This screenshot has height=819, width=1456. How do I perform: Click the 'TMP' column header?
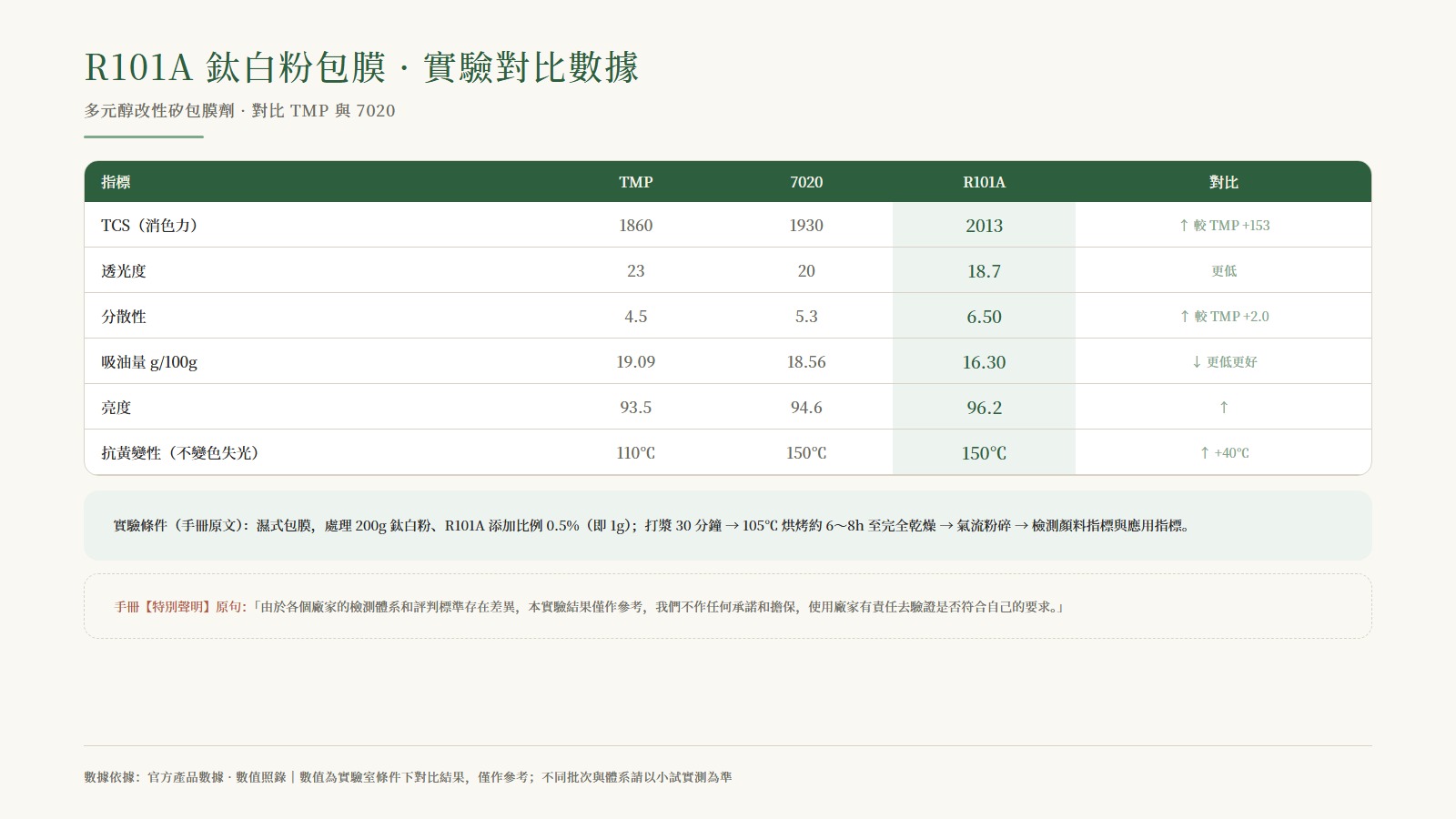pos(635,182)
